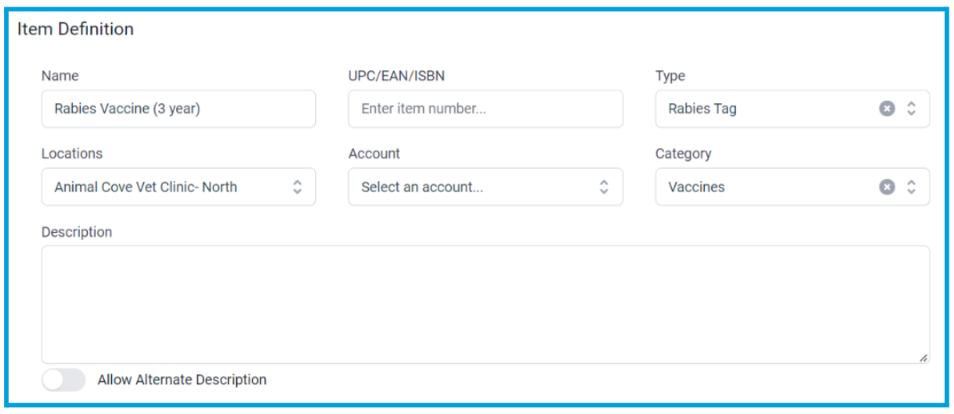Click the Locations field label
Image resolution: width=954 pixels, height=414 pixels.
coord(72,153)
